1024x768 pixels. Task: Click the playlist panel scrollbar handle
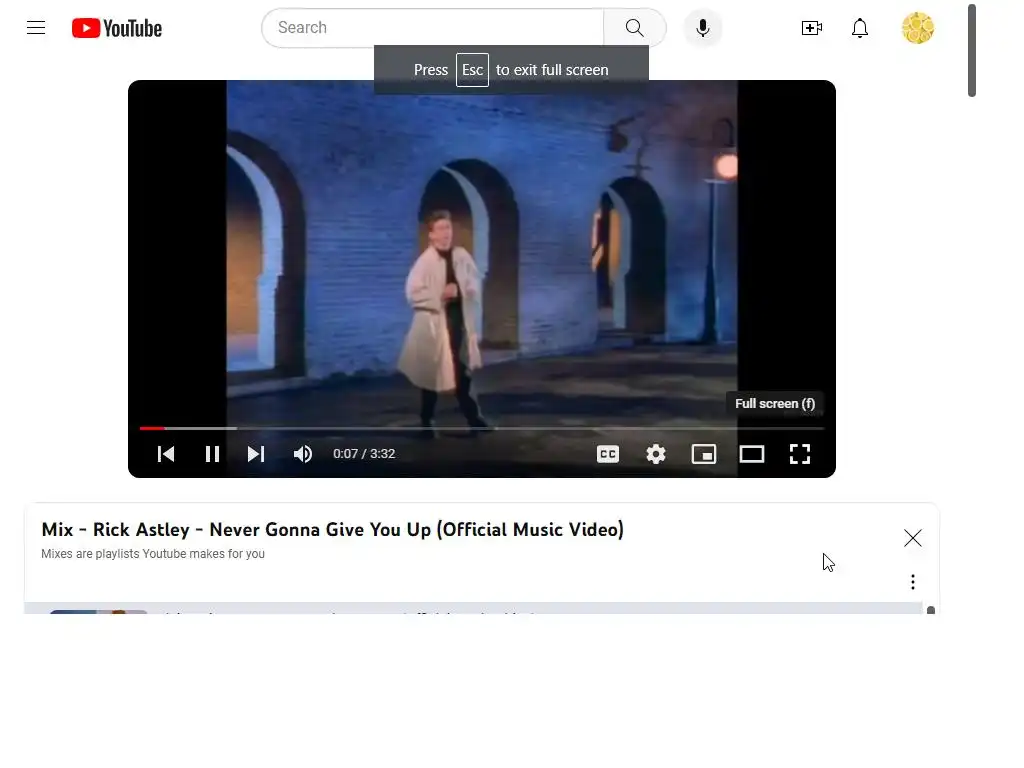point(931,610)
